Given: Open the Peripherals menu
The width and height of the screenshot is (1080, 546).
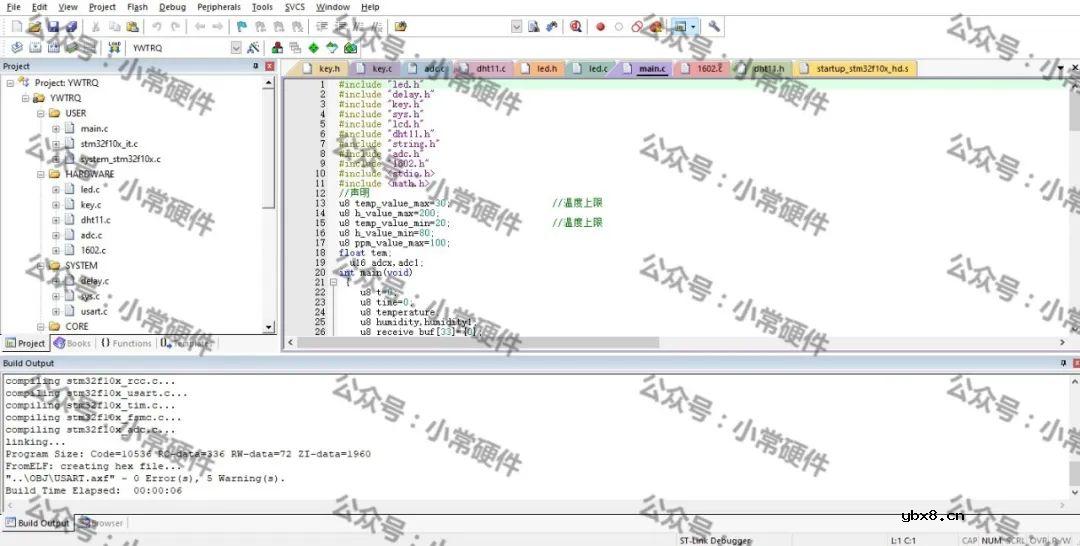Looking at the screenshot, I should pyautogui.click(x=219, y=7).
